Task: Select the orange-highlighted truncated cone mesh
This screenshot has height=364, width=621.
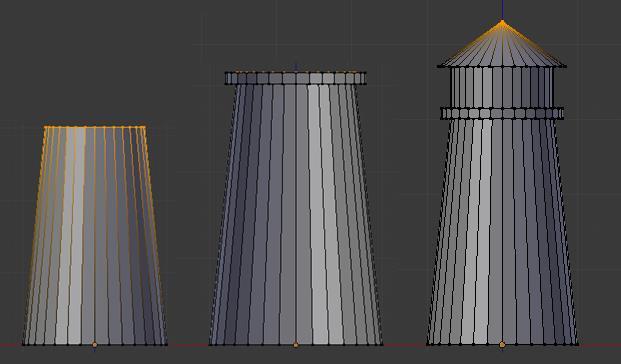Action: (x=95, y=235)
